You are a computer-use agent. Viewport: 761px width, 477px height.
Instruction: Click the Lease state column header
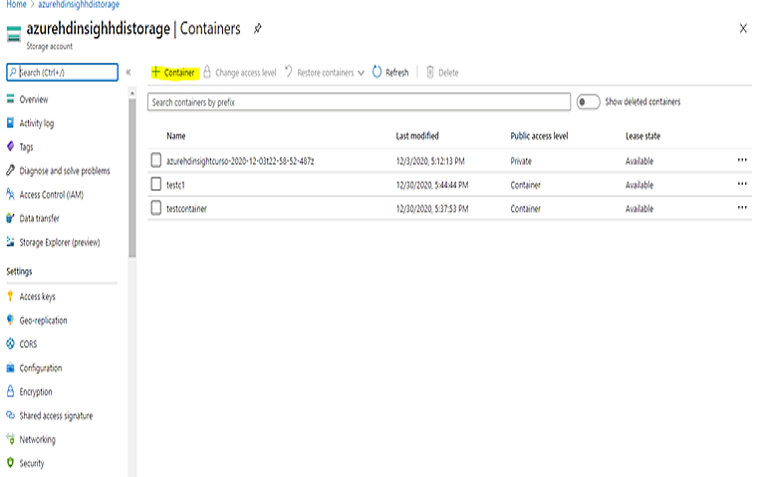[643, 136]
